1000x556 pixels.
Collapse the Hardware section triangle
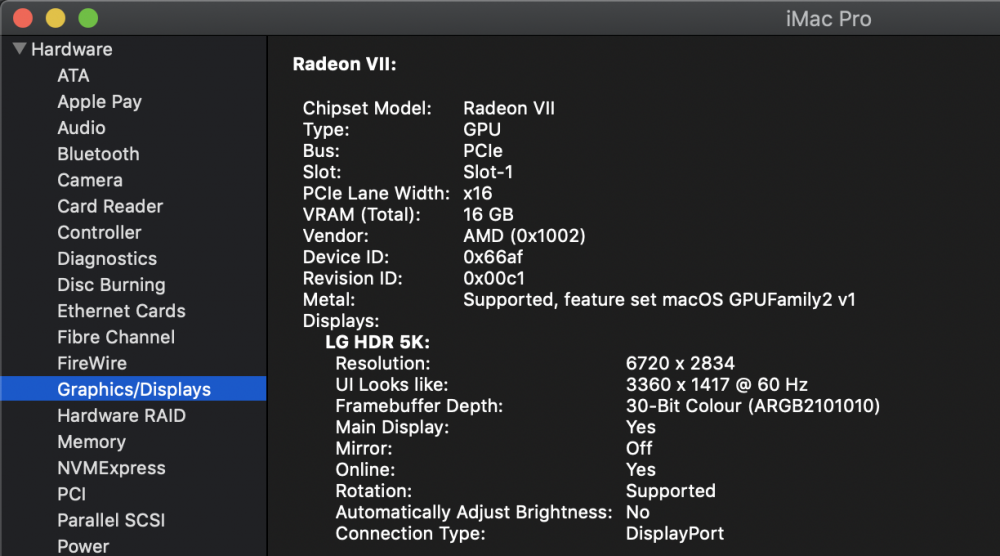pos(19,48)
